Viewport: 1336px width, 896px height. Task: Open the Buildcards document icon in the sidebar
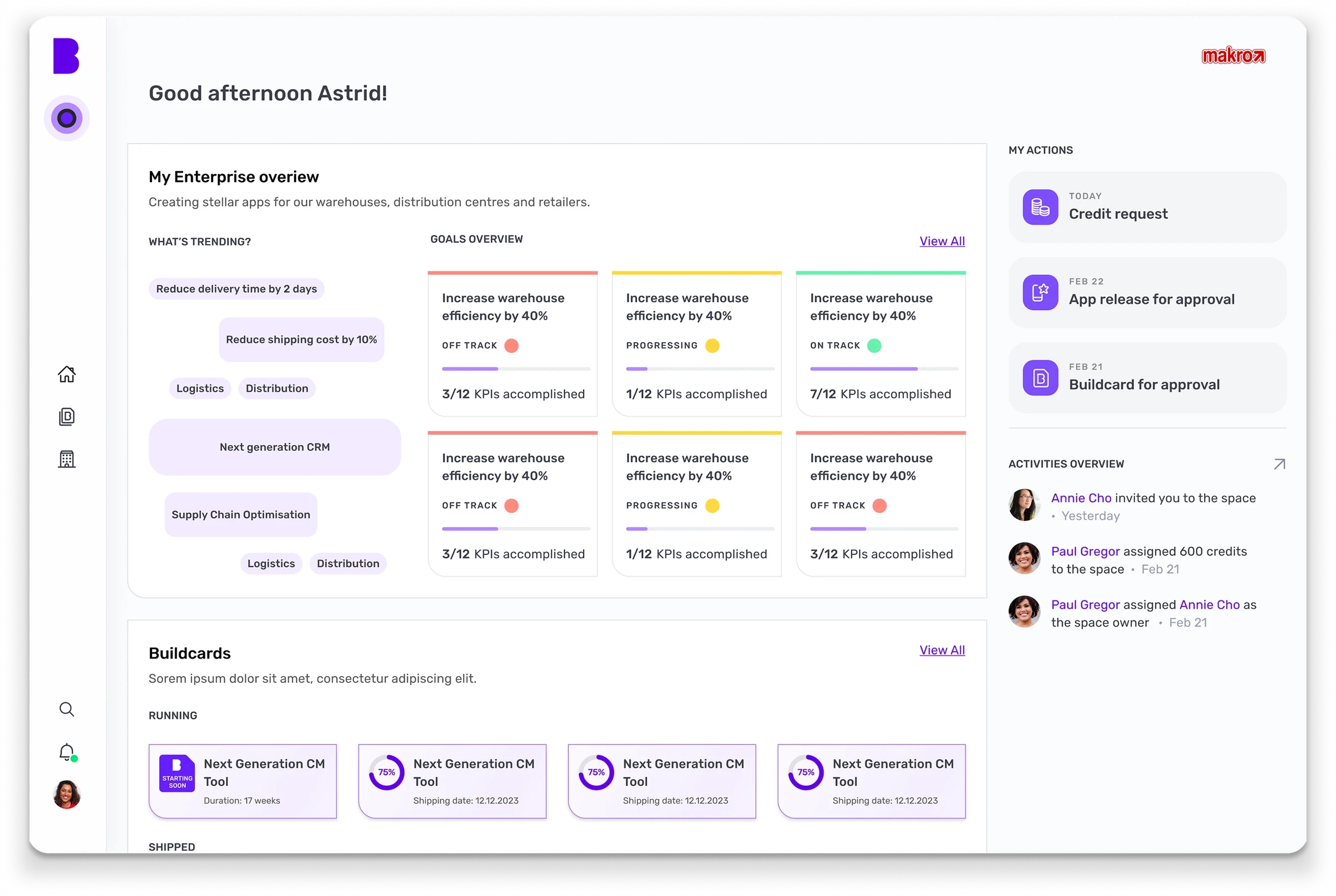tap(67, 417)
